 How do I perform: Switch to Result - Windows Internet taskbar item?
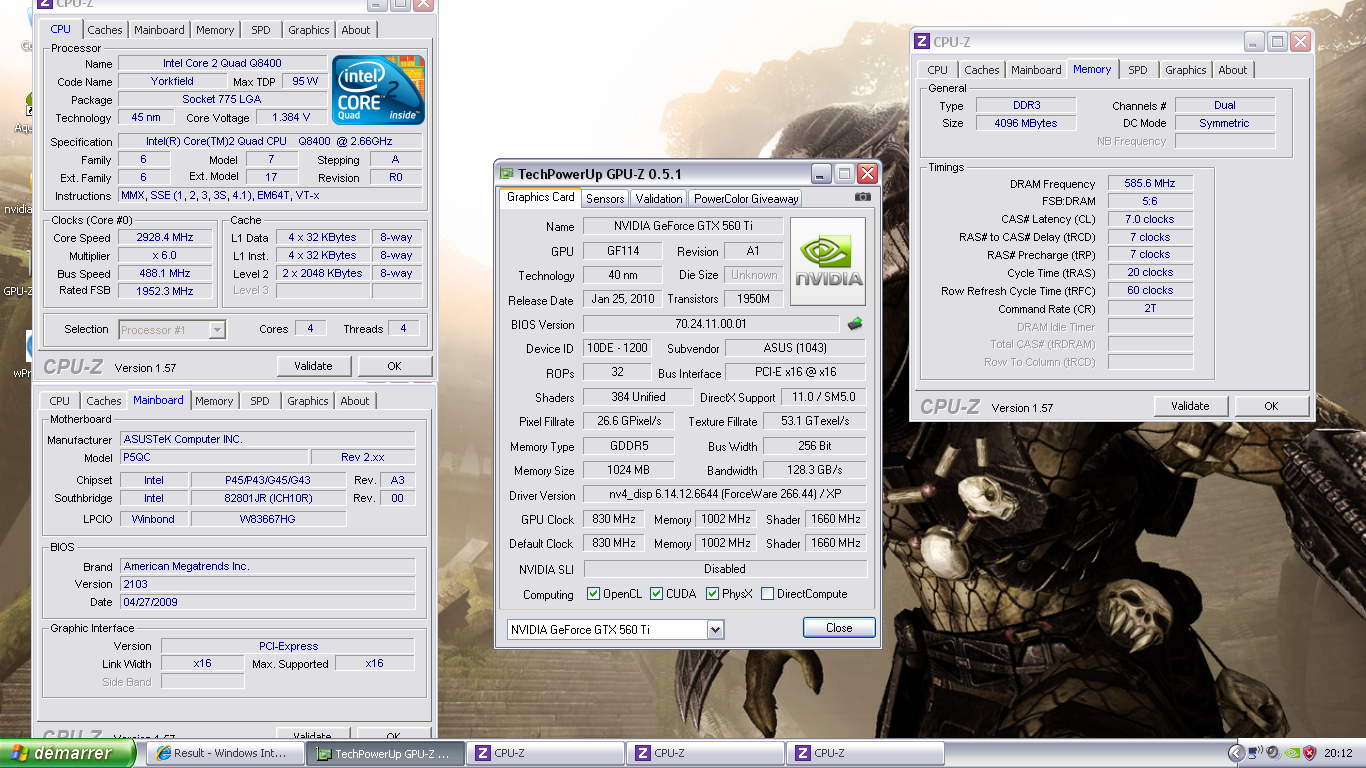click(x=226, y=754)
